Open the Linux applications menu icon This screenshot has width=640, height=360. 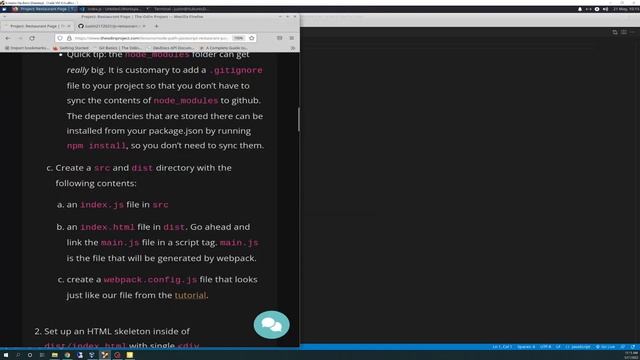[4, 9]
